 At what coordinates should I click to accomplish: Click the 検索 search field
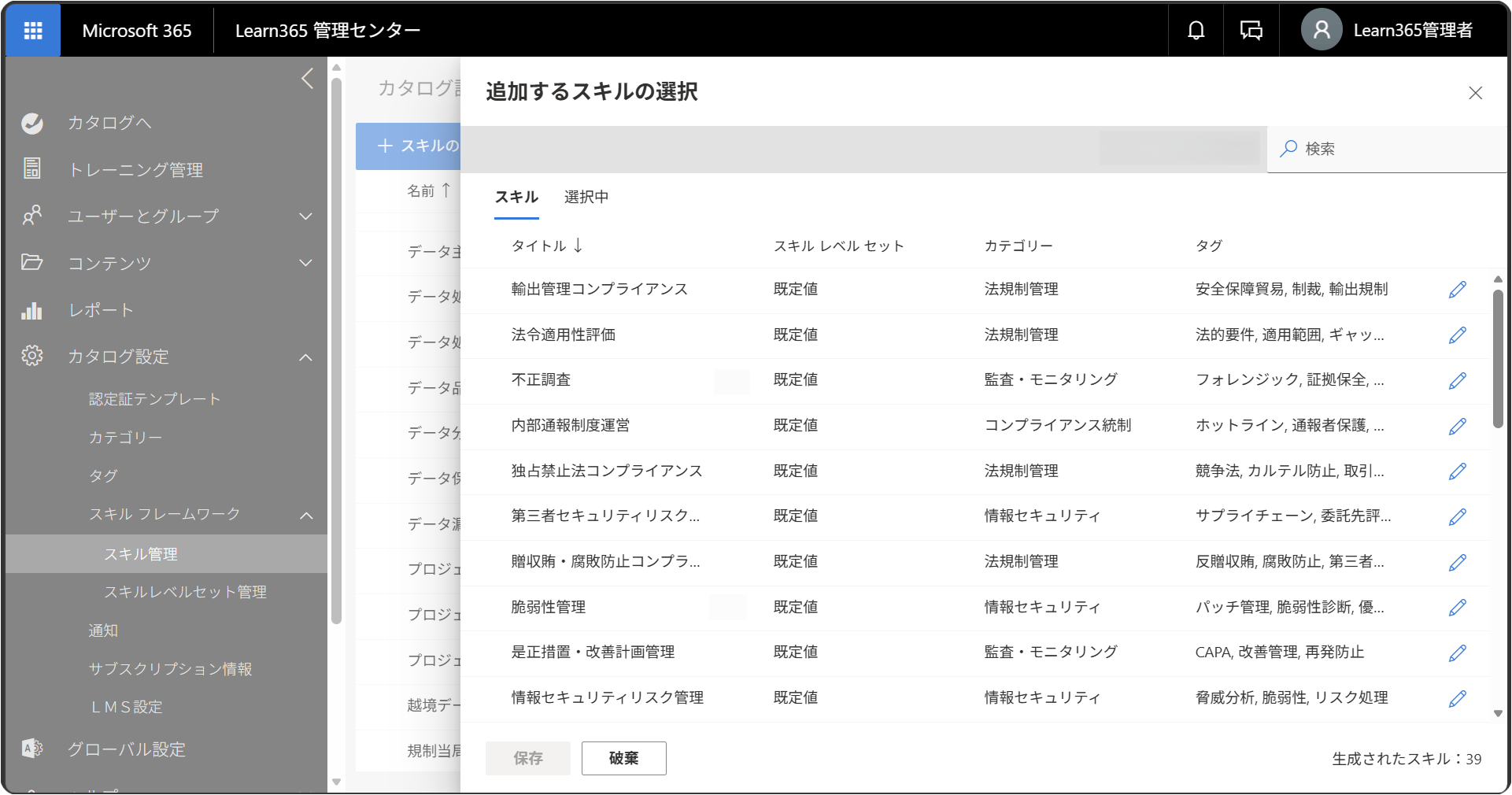1387,149
